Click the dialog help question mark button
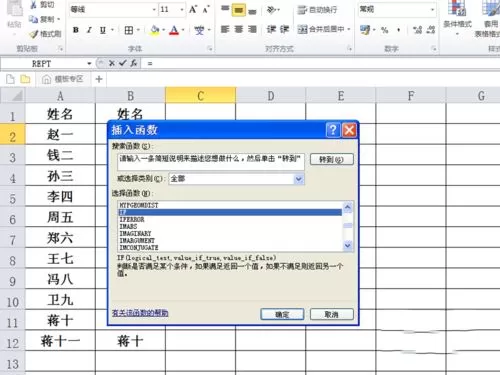This screenshot has height=375, width=500. [333, 130]
